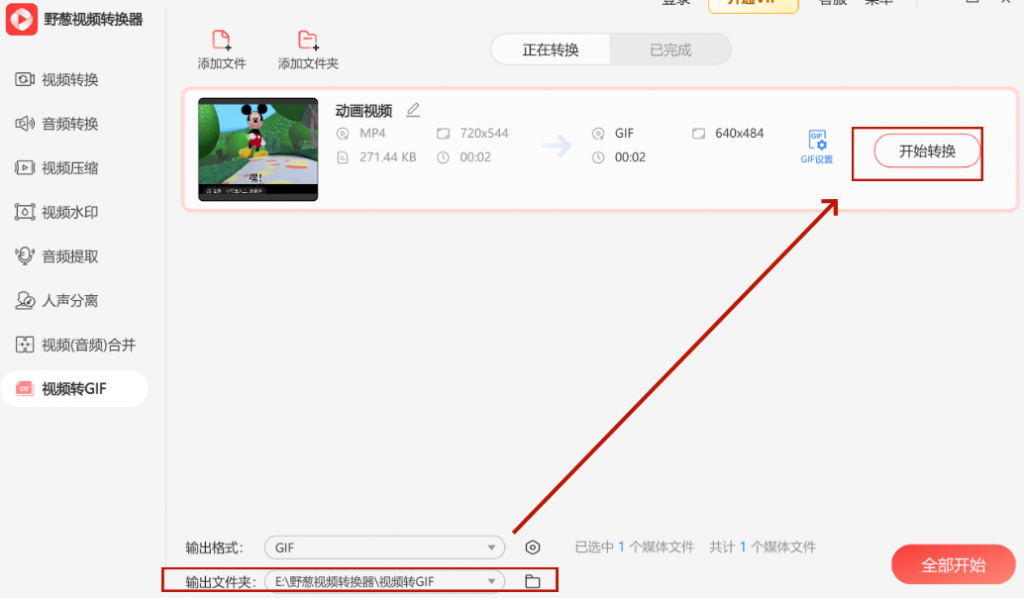Open the 菜单 menu at top right
This screenshot has height=598, width=1024.
click(878, 3)
